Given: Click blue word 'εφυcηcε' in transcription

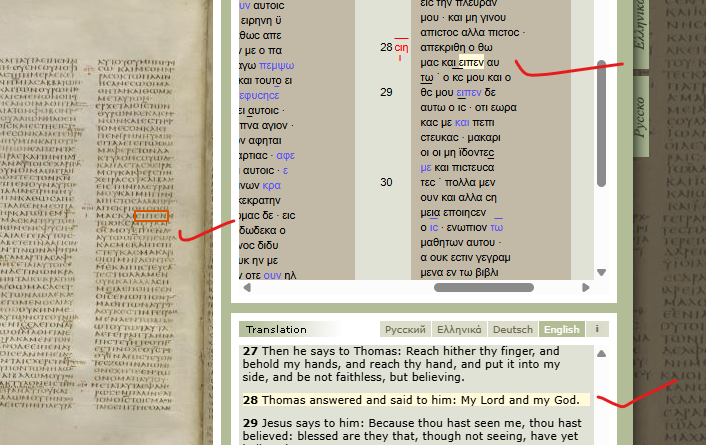Looking at the screenshot, I should click(260, 95).
